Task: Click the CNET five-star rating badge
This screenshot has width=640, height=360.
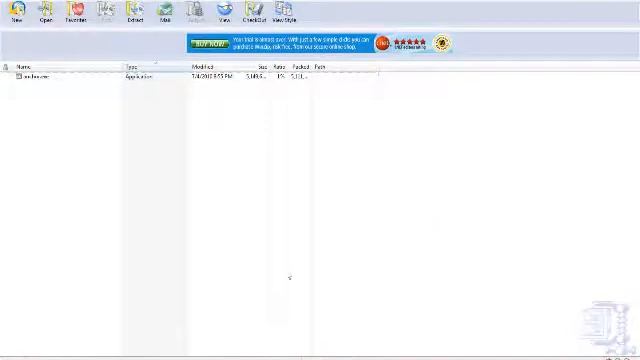Action: [x=401, y=43]
